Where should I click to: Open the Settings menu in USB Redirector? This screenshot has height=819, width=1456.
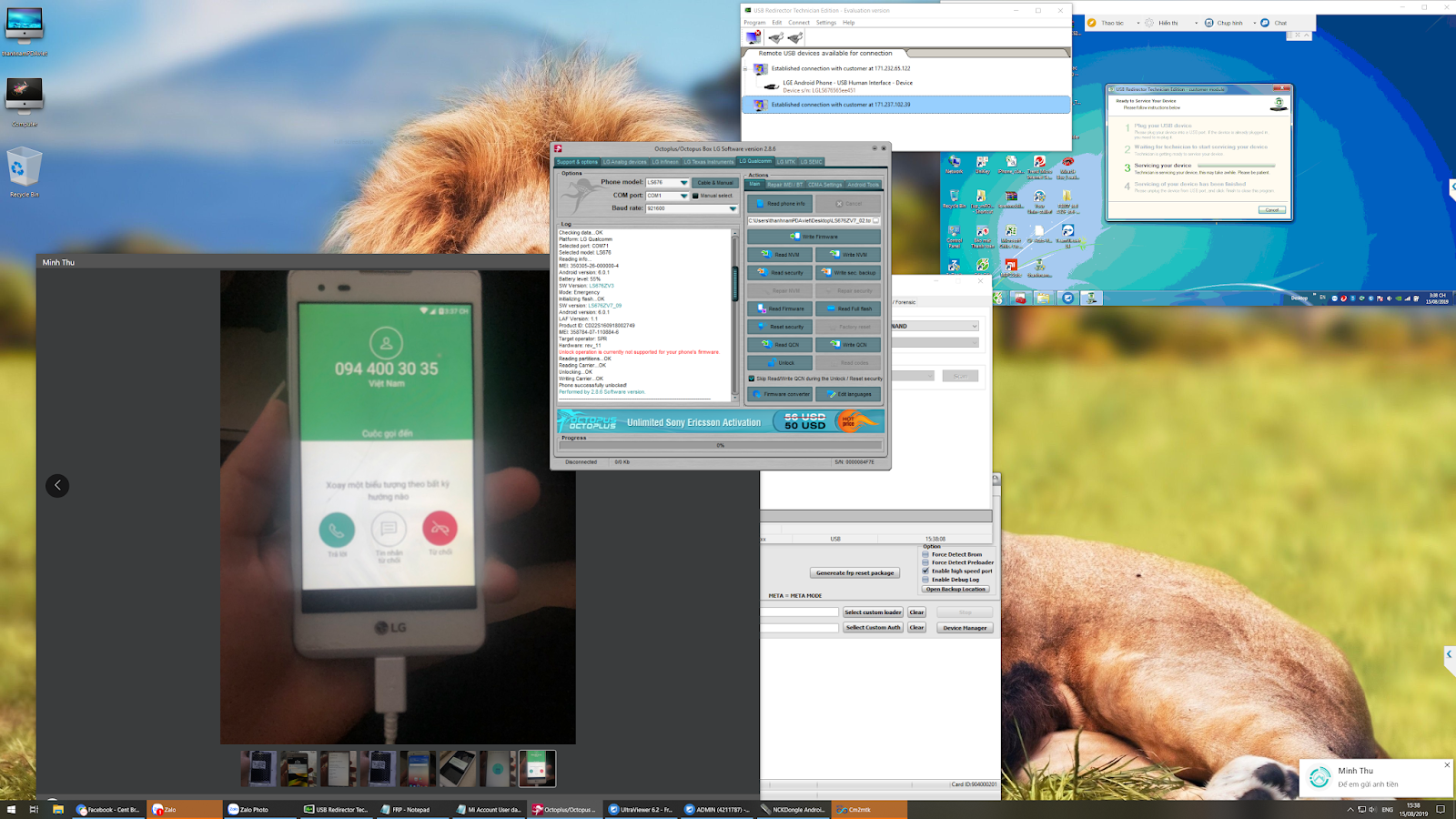pyautogui.click(x=826, y=23)
